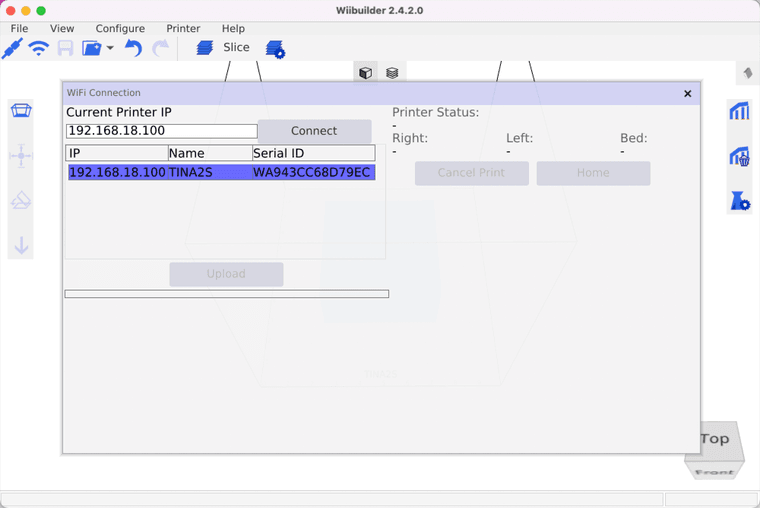Open the flask with gear icon
The width and height of the screenshot is (760, 508).
click(x=739, y=201)
